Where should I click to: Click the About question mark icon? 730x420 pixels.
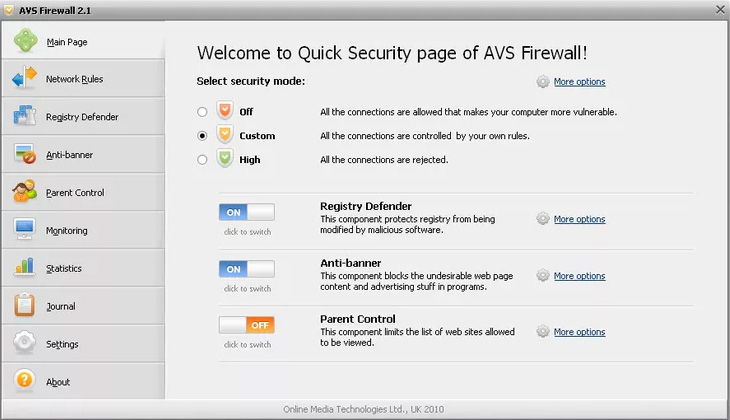(24, 380)
